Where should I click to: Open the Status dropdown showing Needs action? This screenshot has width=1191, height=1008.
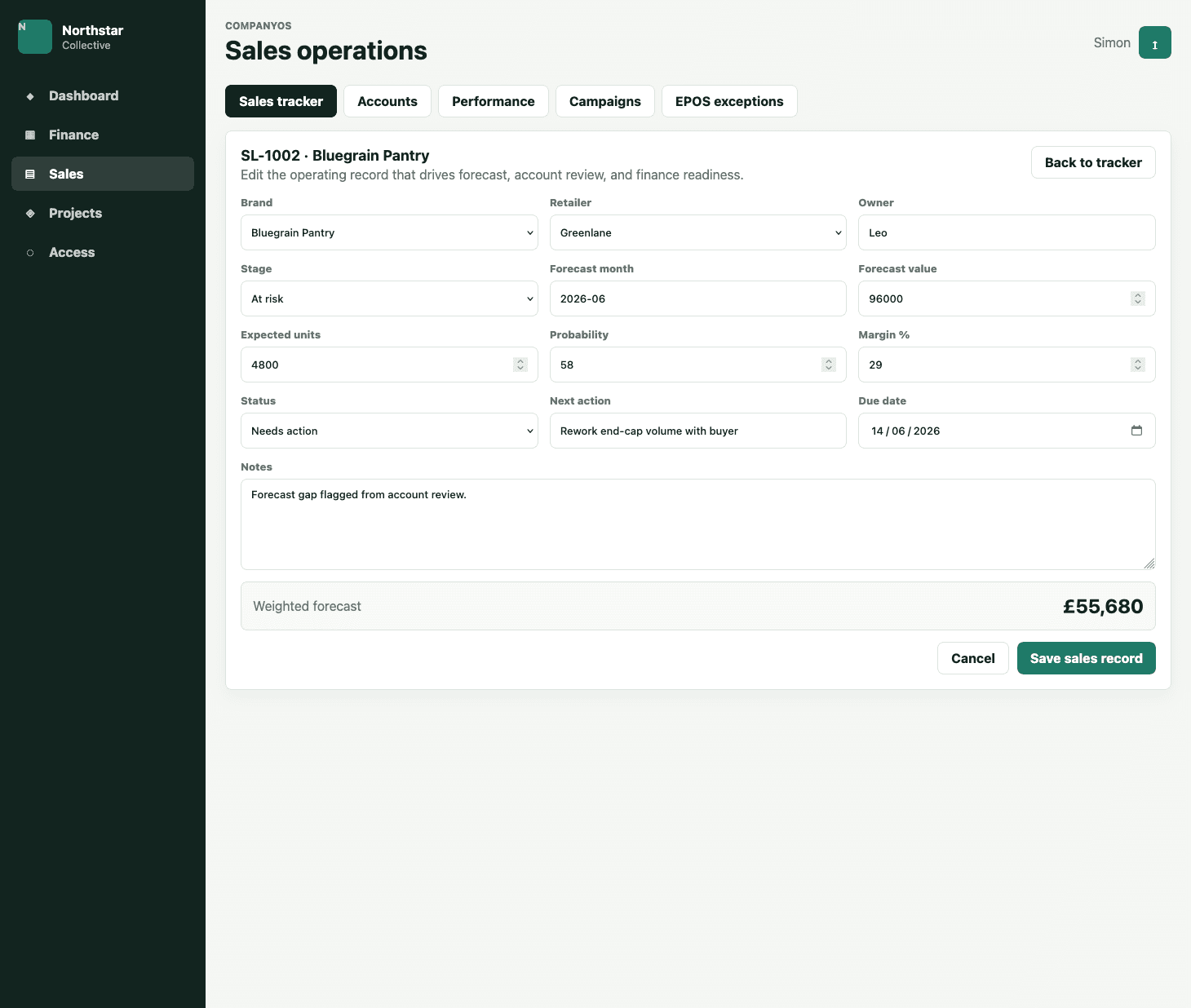click(x=389, y=431)
